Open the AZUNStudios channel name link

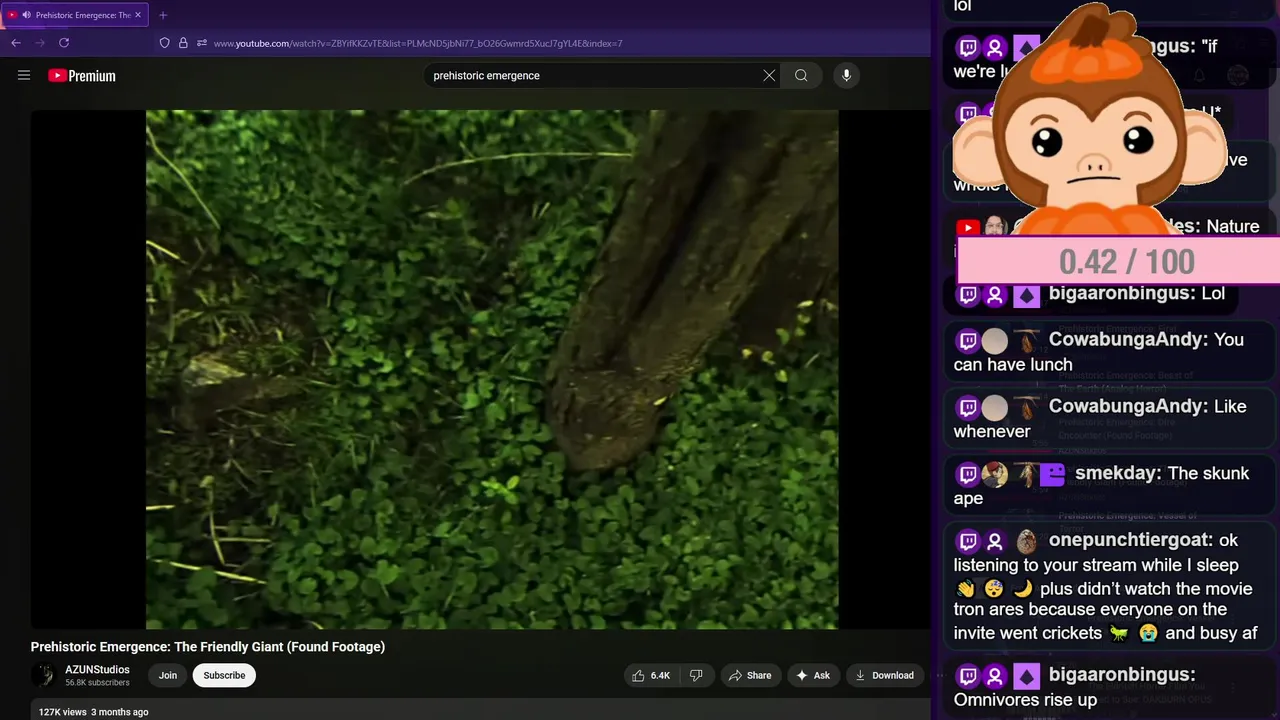point(97,670)
